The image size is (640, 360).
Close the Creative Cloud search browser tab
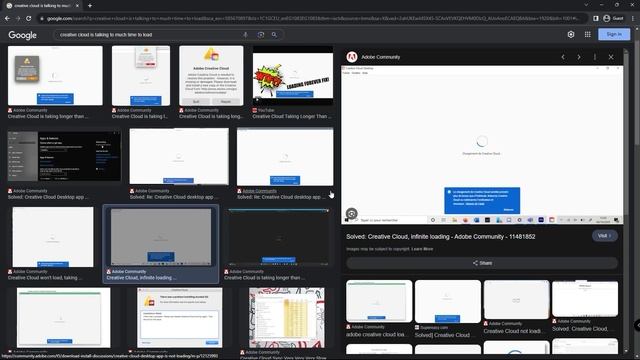coord(77,6)
